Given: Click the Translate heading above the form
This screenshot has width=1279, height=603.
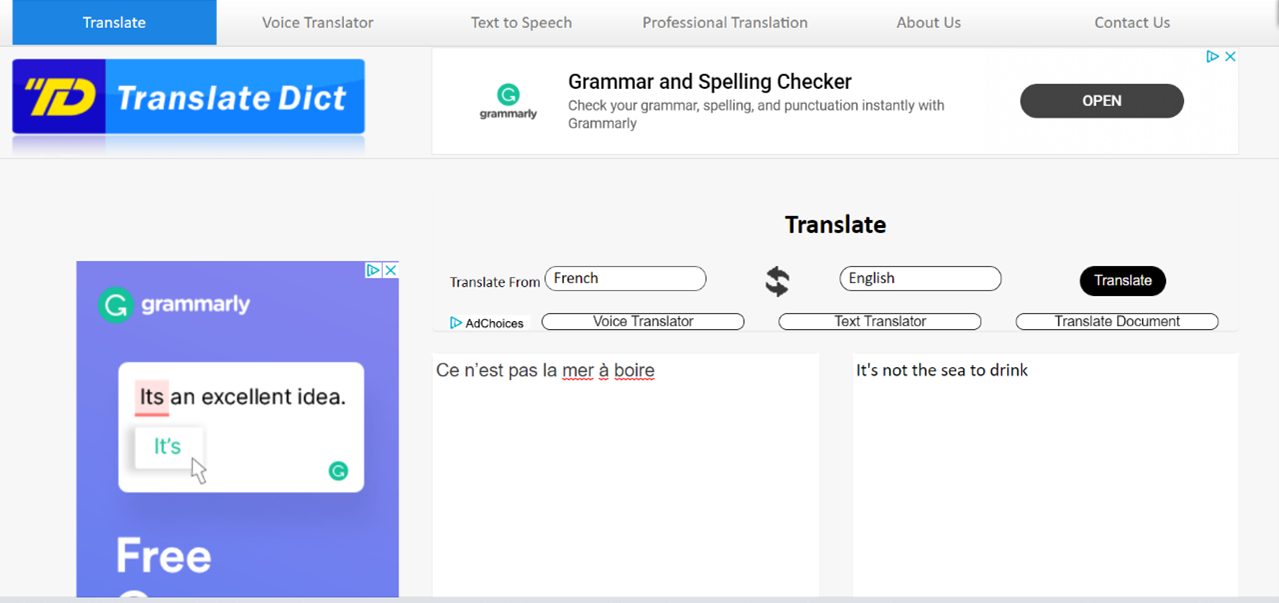Looking at the screenshot, I should [x=835, y=225].
